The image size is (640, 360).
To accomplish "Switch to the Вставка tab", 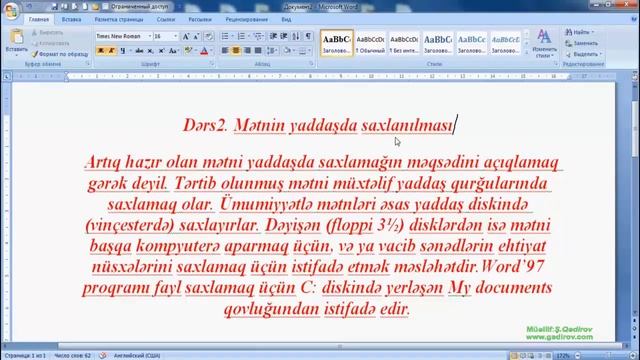I will click(x=71, y=19).
